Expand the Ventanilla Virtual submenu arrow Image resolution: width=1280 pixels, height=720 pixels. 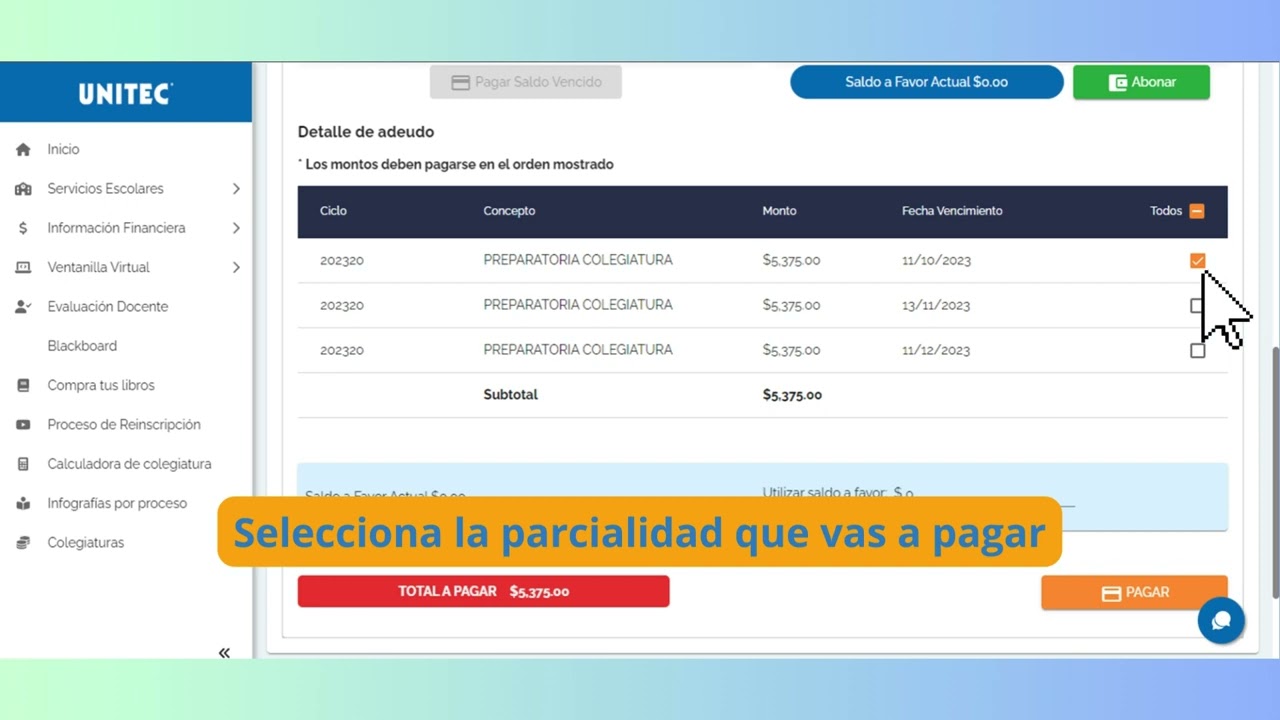[x=236, y=267]
